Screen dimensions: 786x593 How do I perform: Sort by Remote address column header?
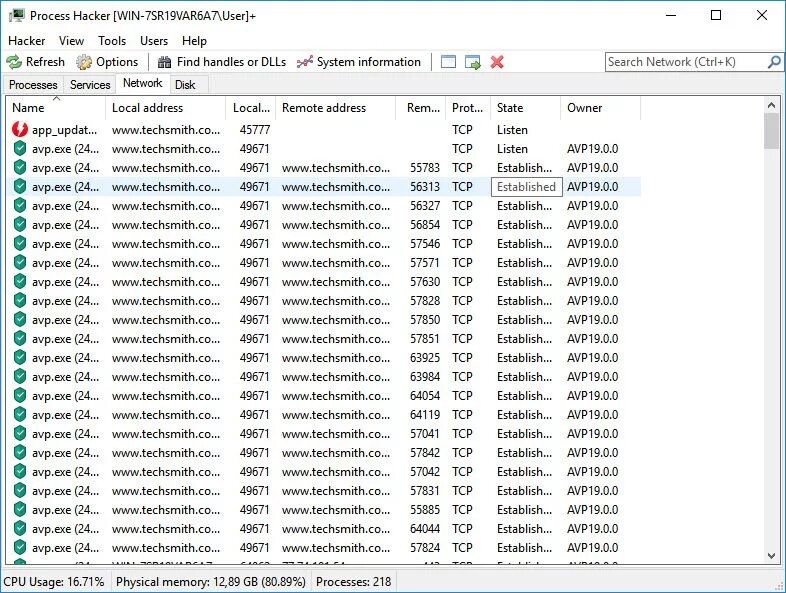335,108
